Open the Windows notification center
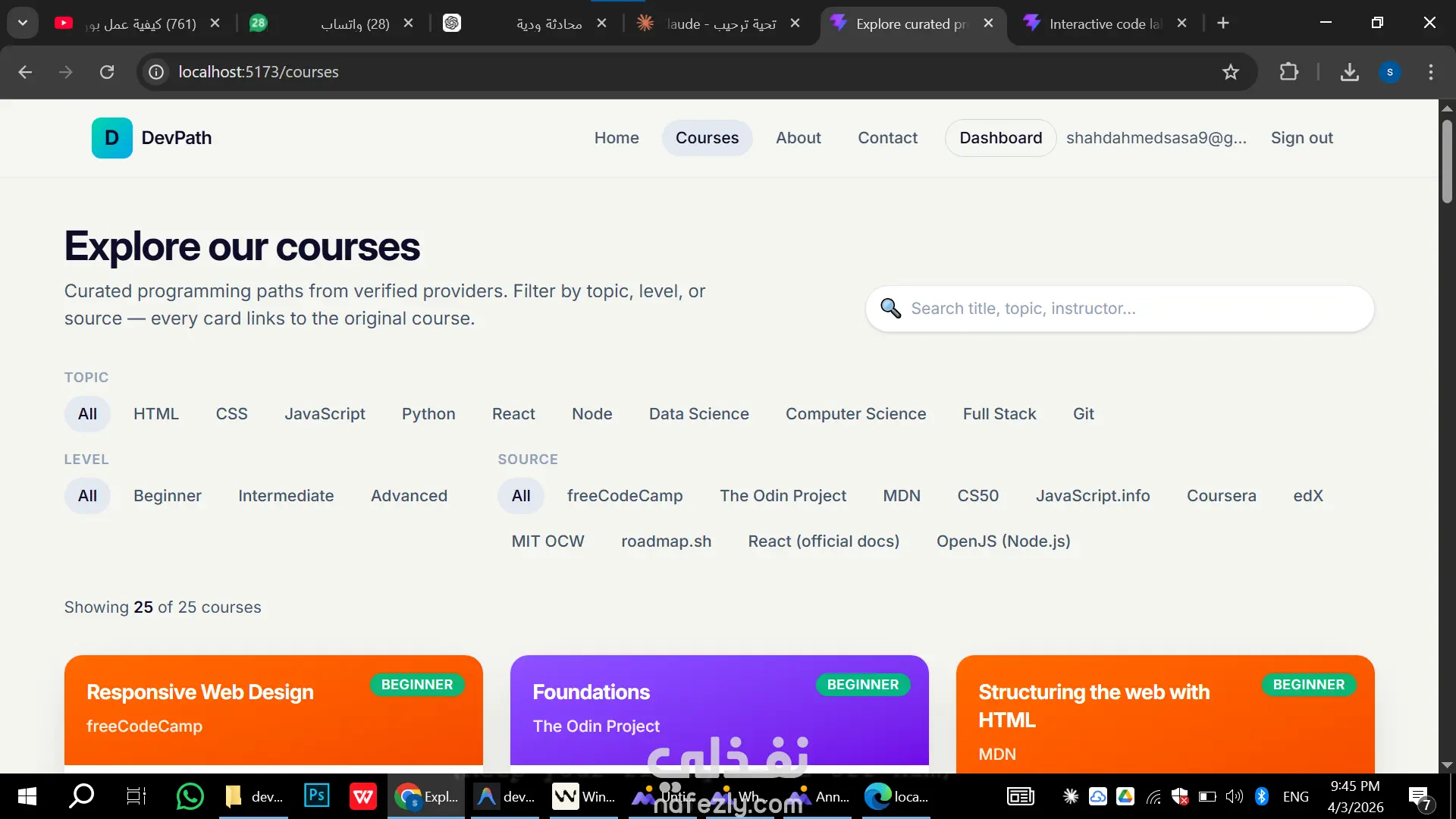1456x819 pixels. coord(1419,796)
